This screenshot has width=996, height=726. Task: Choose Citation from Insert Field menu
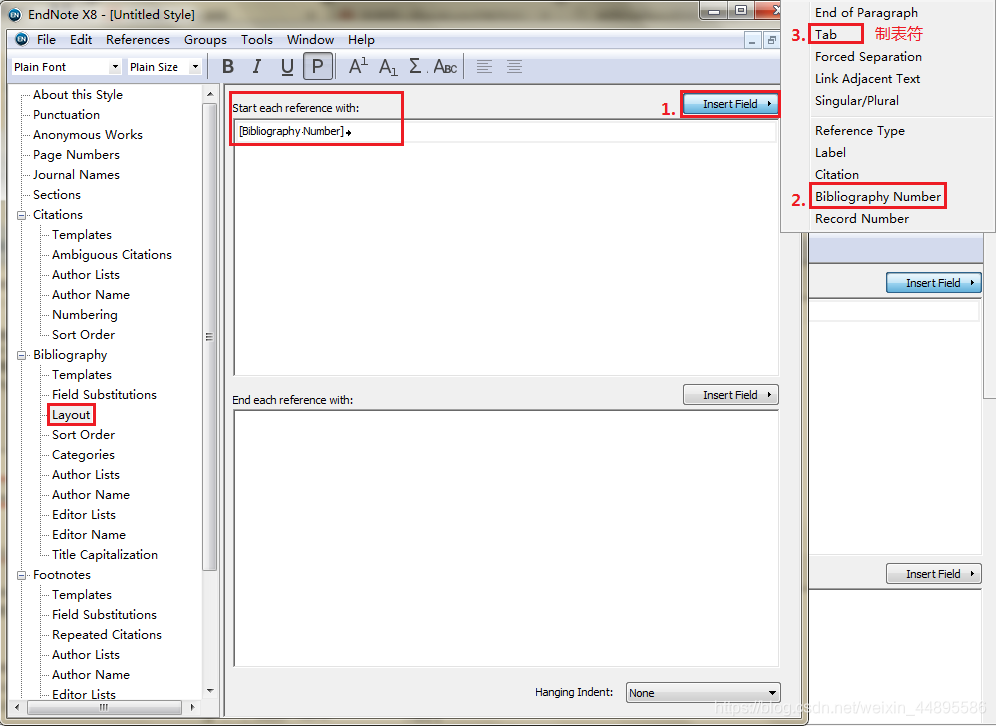(837, 174)
